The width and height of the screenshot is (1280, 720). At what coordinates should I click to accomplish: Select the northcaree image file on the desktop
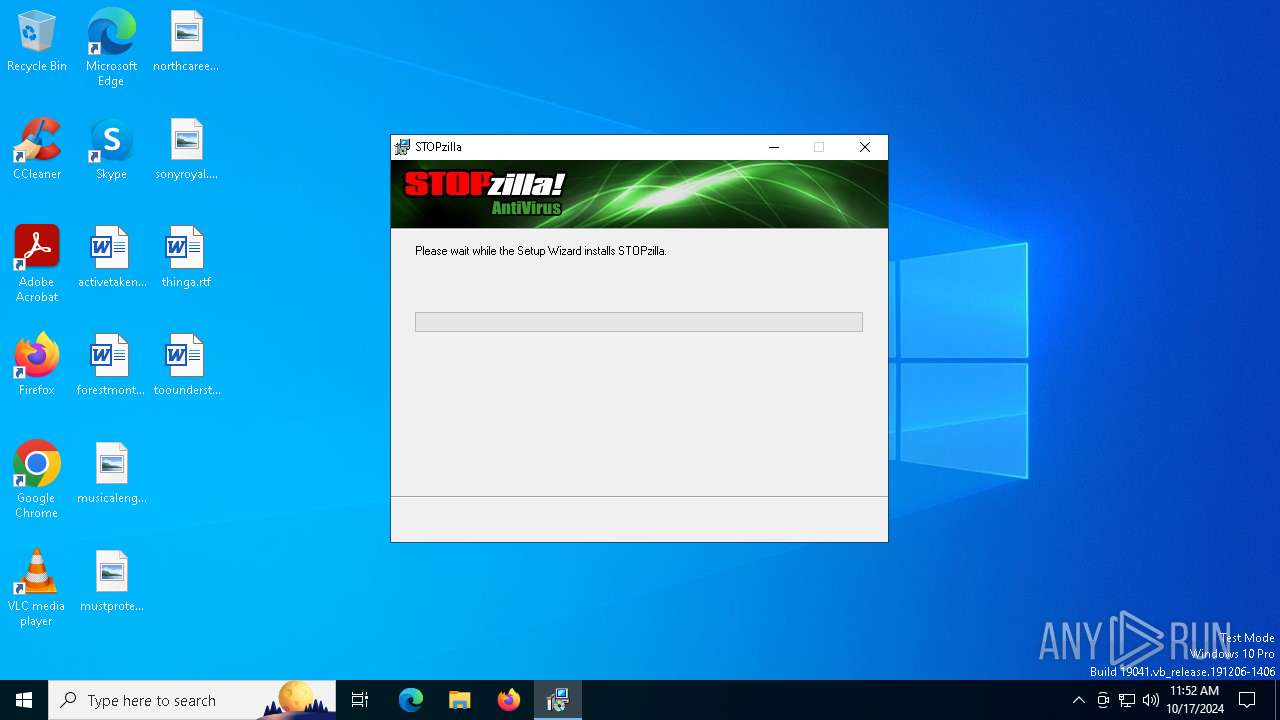[x=186, y=42]
